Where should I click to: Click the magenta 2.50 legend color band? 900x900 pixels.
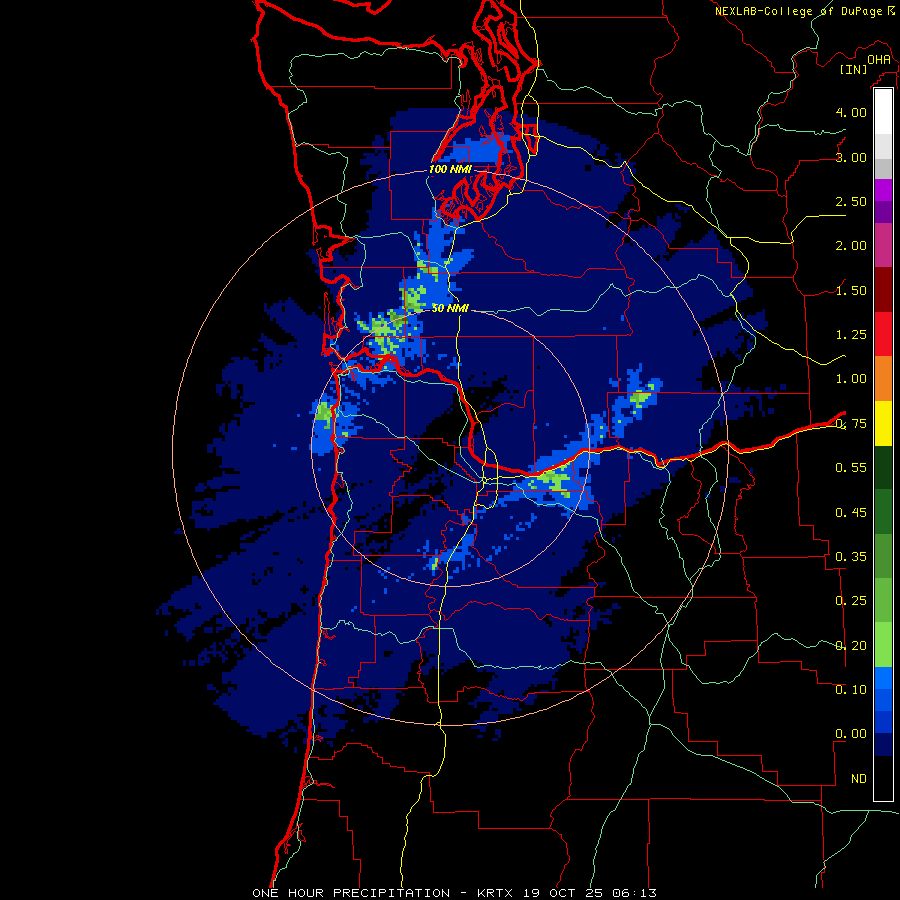(x=883, y=190)
